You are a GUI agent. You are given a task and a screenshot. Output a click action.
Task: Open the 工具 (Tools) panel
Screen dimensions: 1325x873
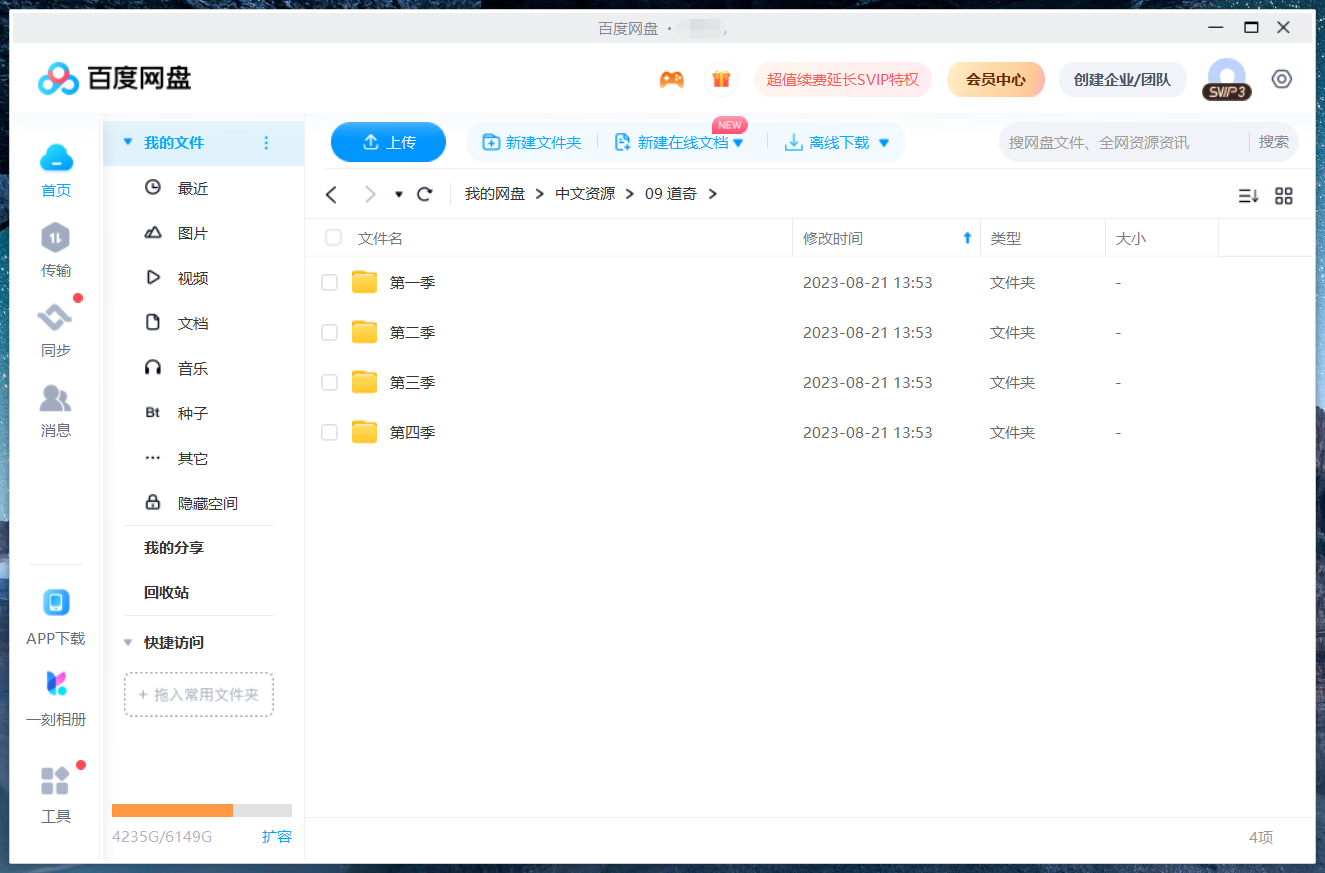tap(55, 795)
